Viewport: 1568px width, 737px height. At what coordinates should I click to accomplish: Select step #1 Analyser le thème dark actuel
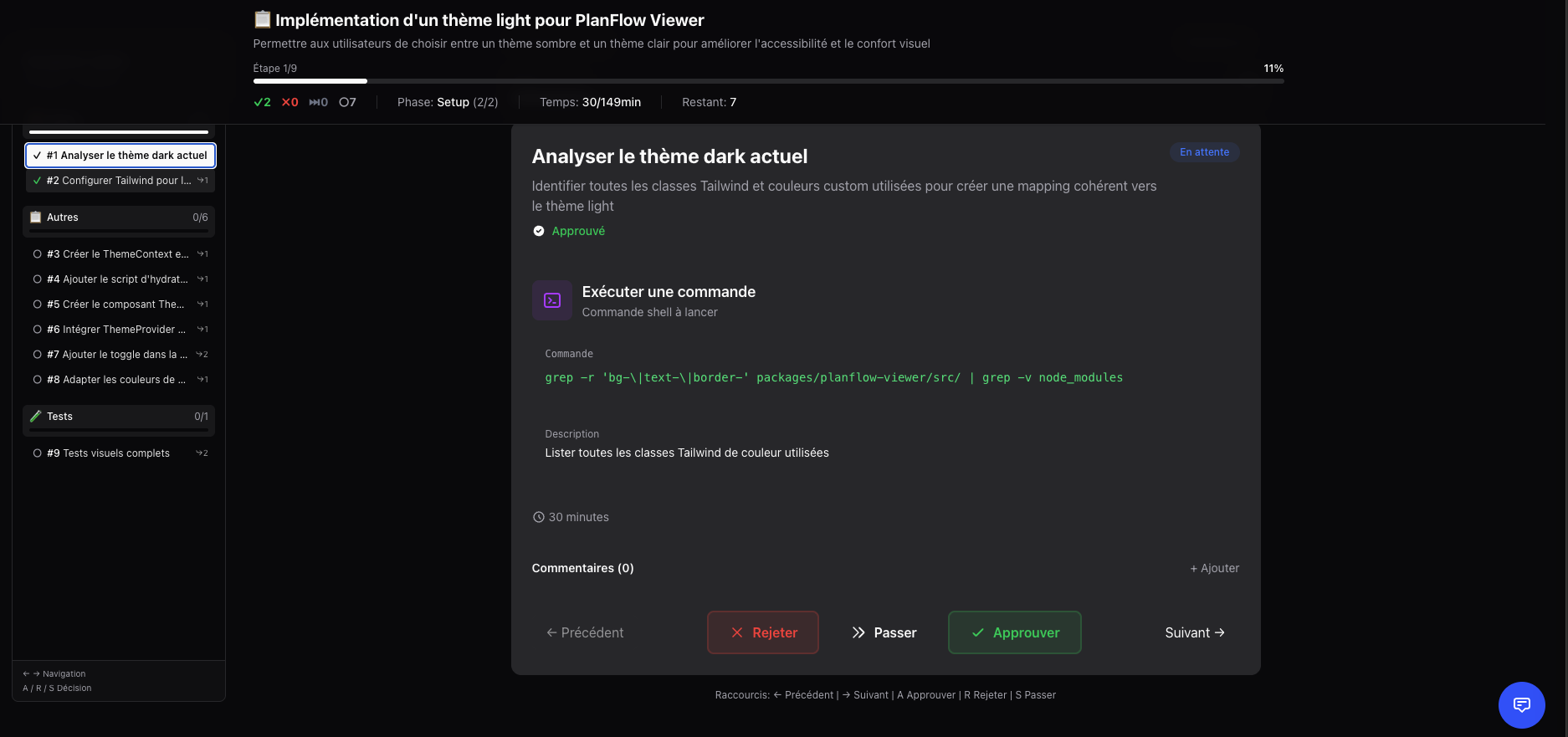click(x=120, y=156)
